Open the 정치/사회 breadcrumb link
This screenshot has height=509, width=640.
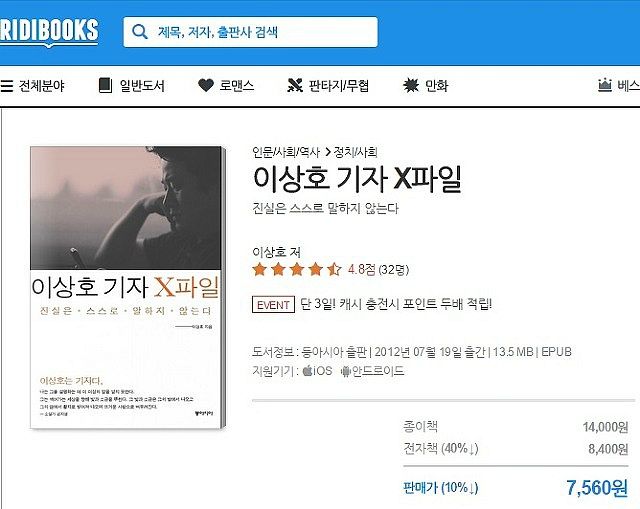[x=356, y=152]
